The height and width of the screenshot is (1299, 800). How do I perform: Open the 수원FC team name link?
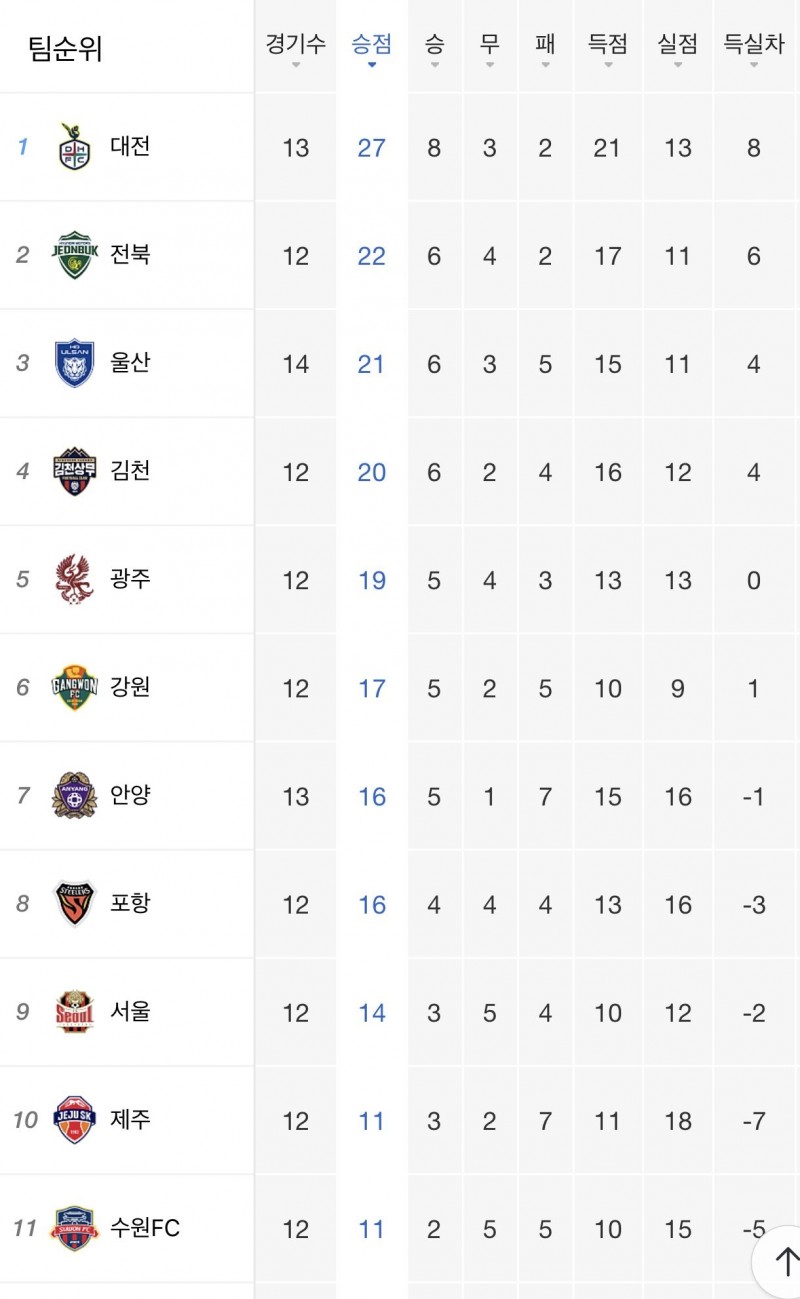pos(145,1227)
